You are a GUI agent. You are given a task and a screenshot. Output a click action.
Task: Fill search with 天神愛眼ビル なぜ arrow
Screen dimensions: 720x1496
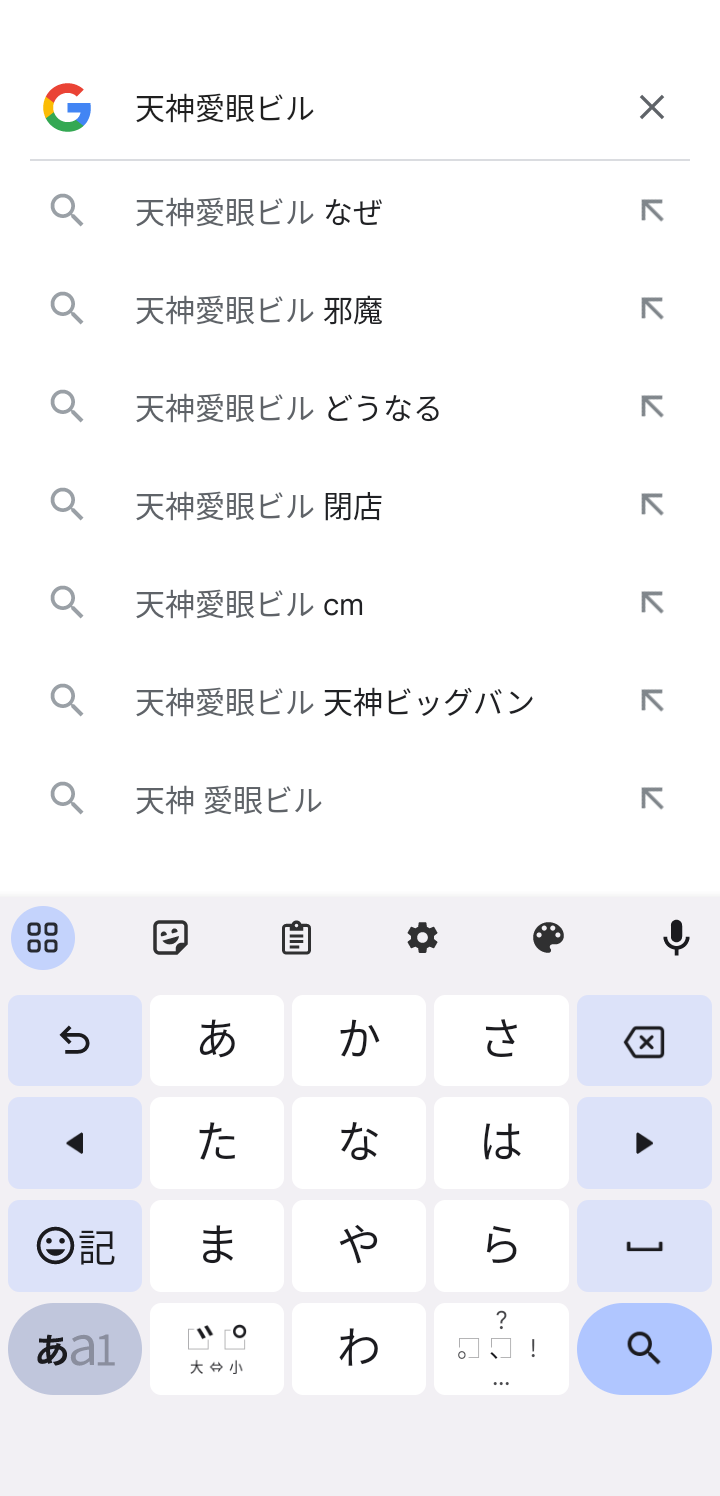(x=652, y=211)
